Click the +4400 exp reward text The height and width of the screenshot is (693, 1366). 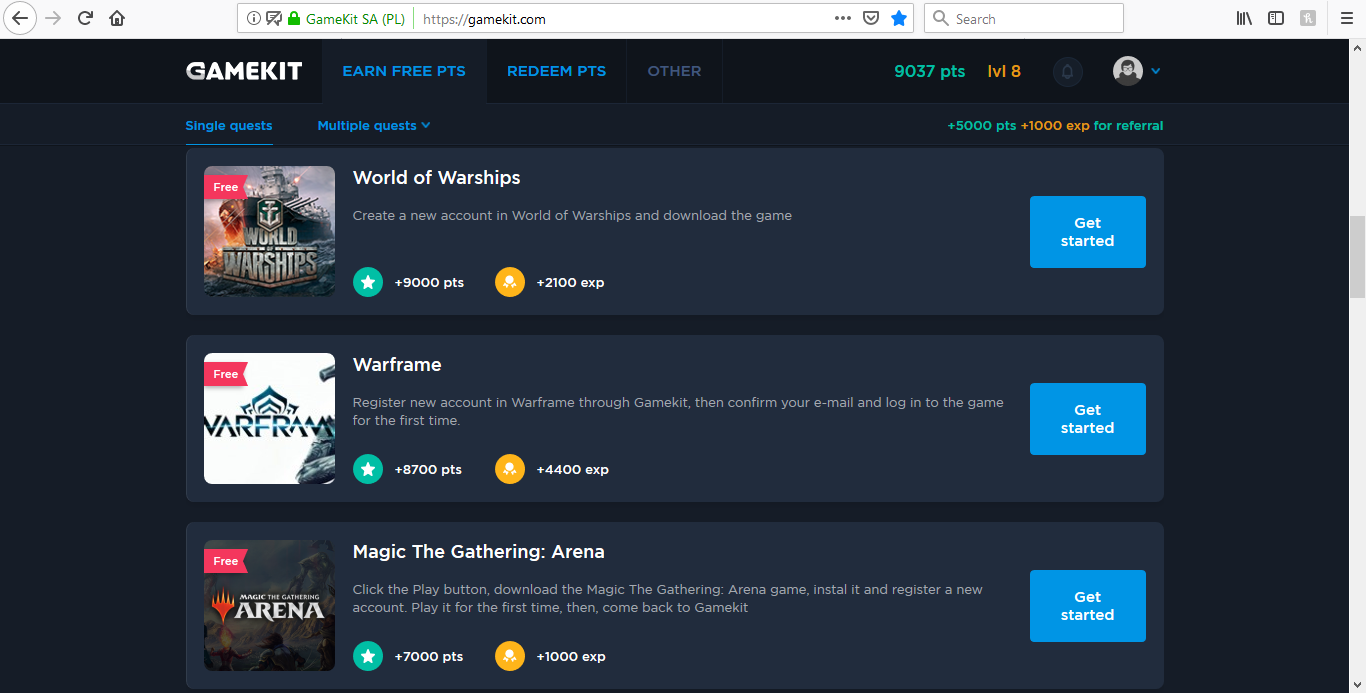(572, 470)
